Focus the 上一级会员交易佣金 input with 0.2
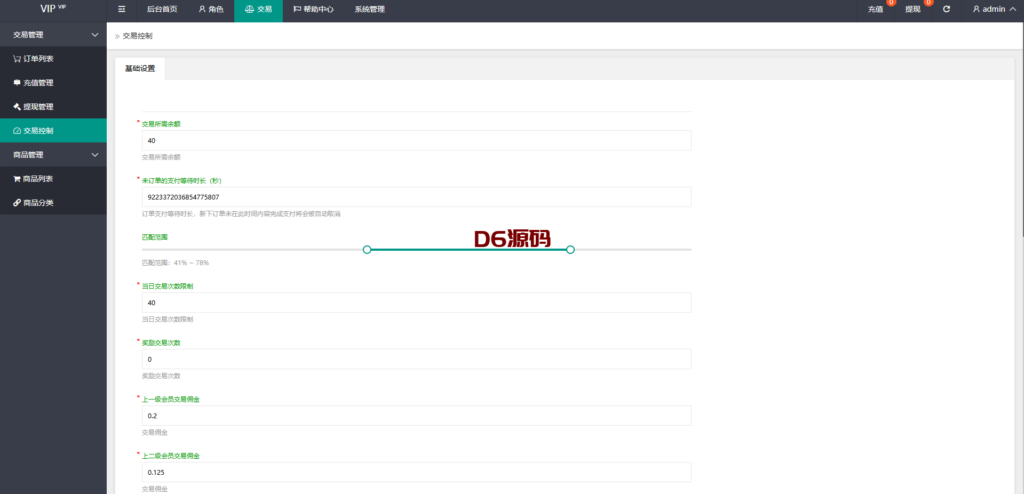 [x=416, y=416]
